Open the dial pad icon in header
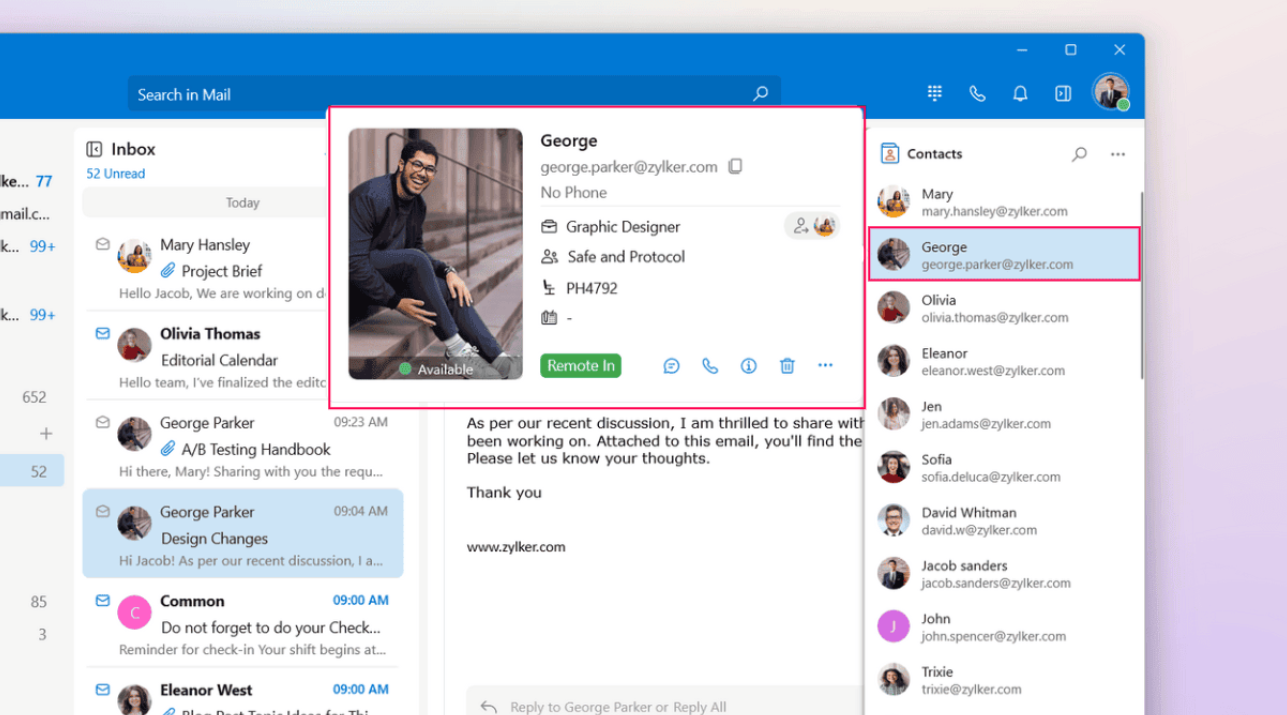The height and width of the screenshot is (715, 1287). point(935,93)
